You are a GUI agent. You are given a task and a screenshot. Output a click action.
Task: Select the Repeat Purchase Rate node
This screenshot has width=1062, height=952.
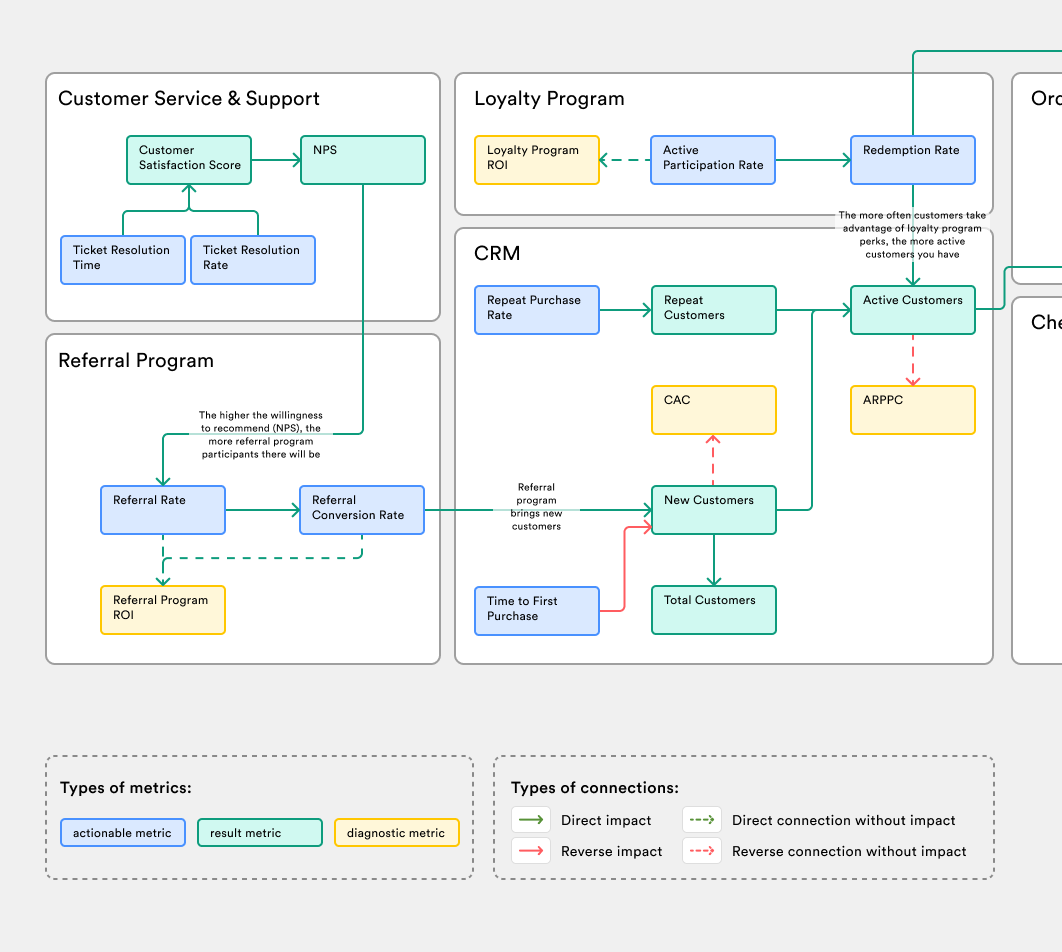click(537, 310)
